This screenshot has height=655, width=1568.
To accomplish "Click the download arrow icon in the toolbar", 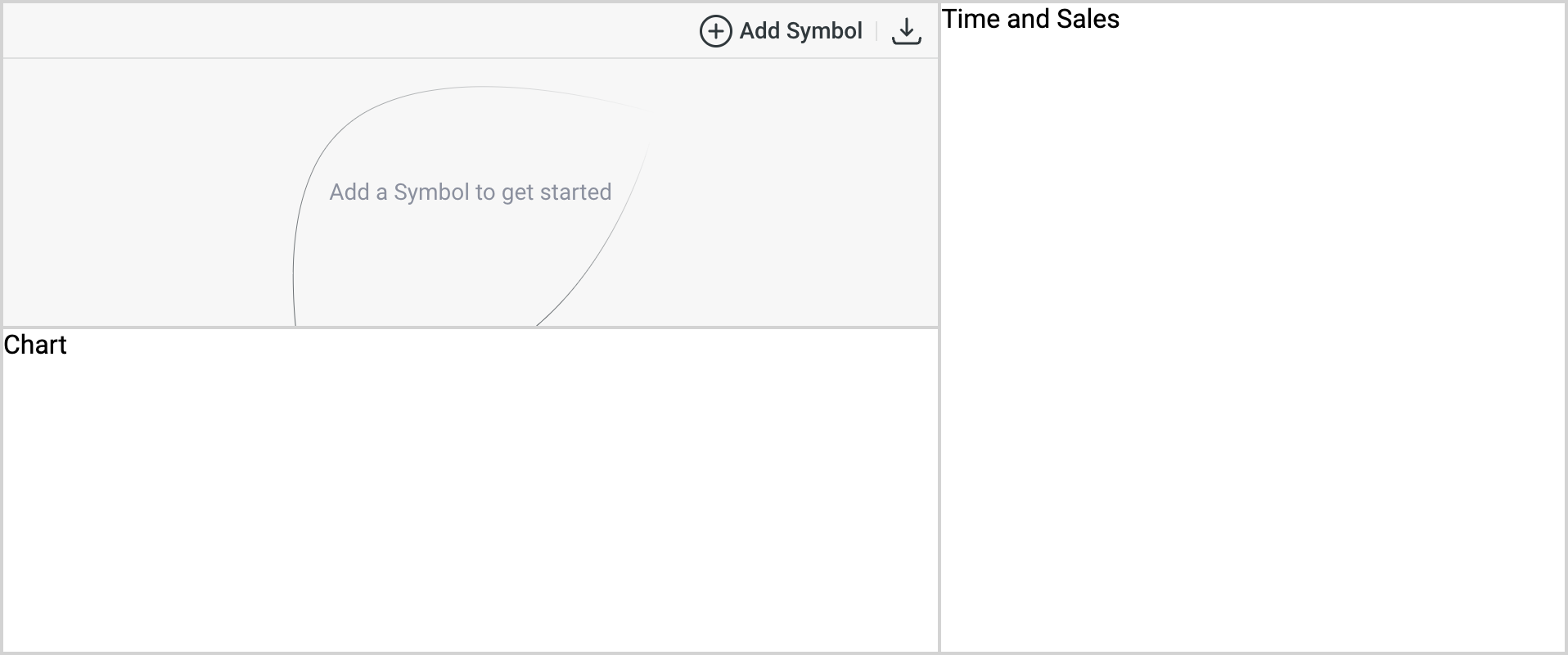I will pyautogui.click(x=906, y=31).
